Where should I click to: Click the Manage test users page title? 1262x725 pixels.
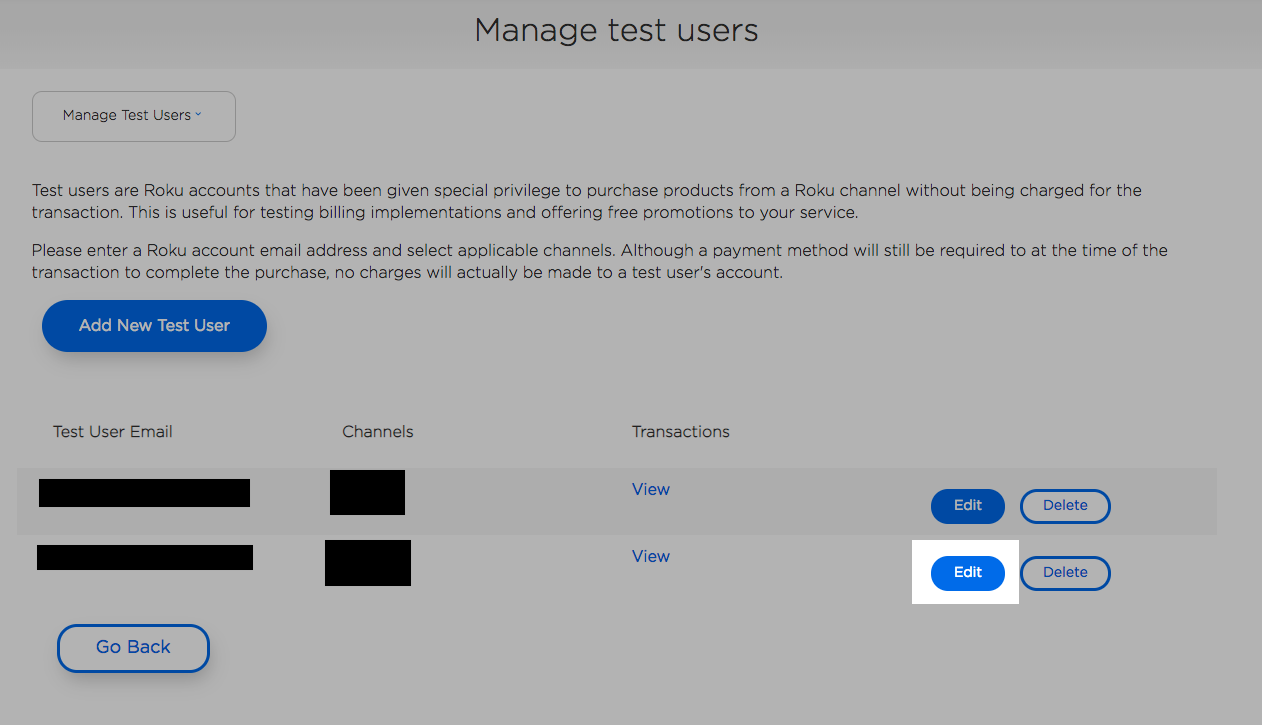(616, 30)
